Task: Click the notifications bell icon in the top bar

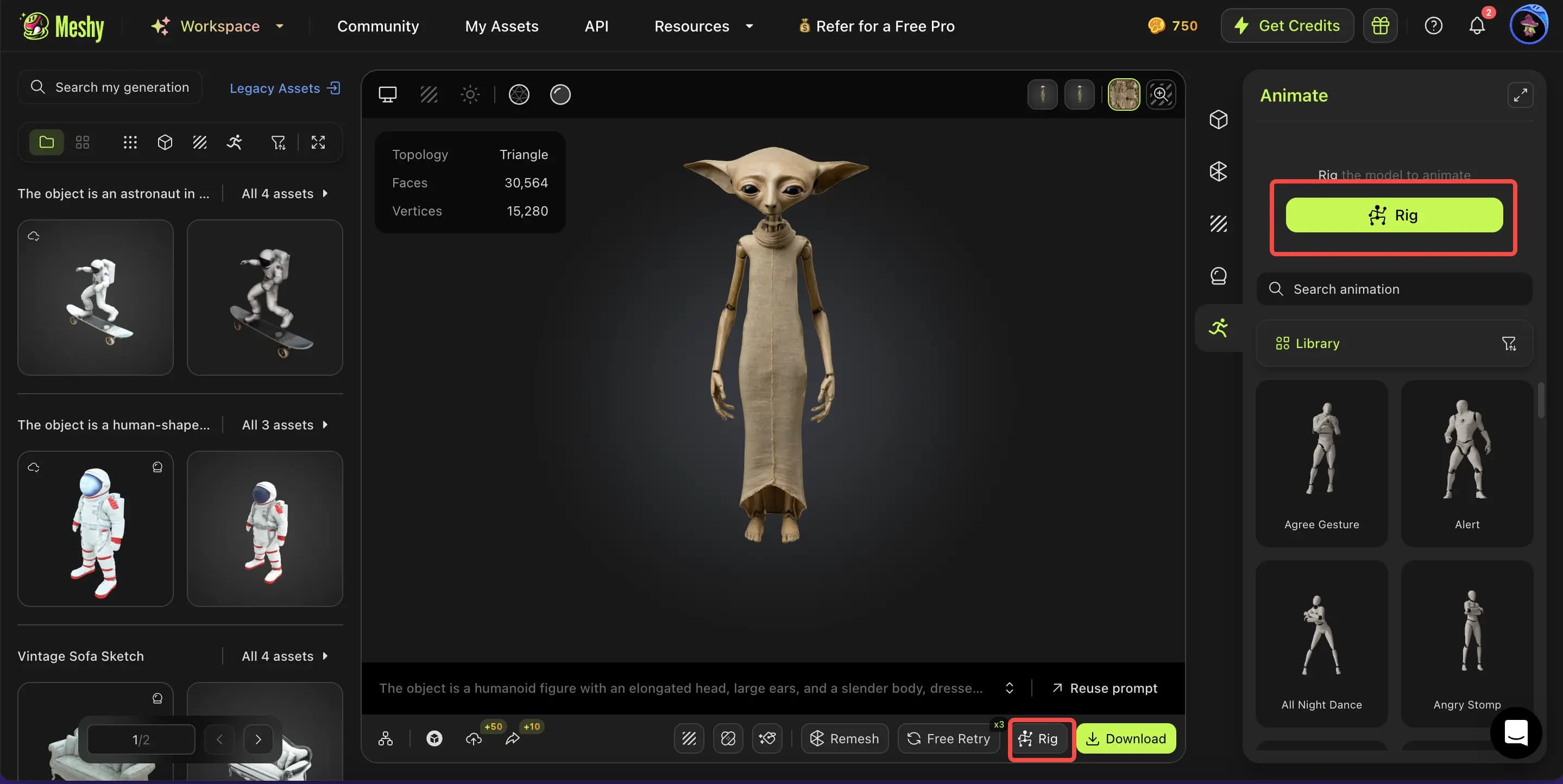Action: (1477, 26)
